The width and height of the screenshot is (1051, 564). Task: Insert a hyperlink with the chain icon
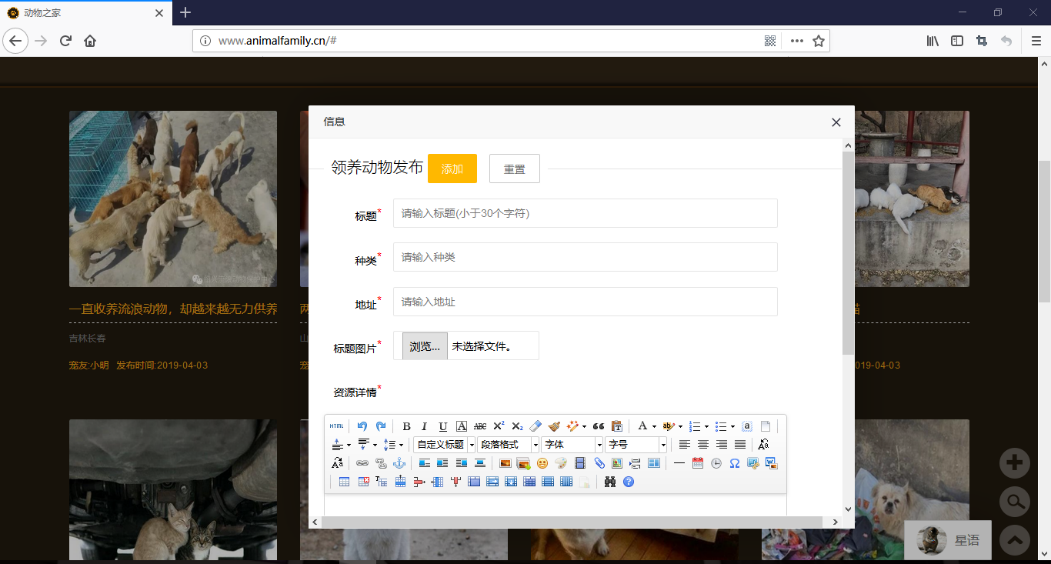362,463
